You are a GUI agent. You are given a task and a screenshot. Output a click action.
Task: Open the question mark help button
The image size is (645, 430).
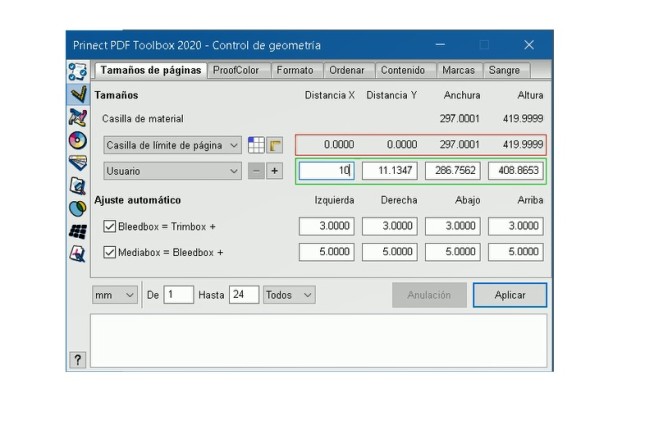coord(77,360)
